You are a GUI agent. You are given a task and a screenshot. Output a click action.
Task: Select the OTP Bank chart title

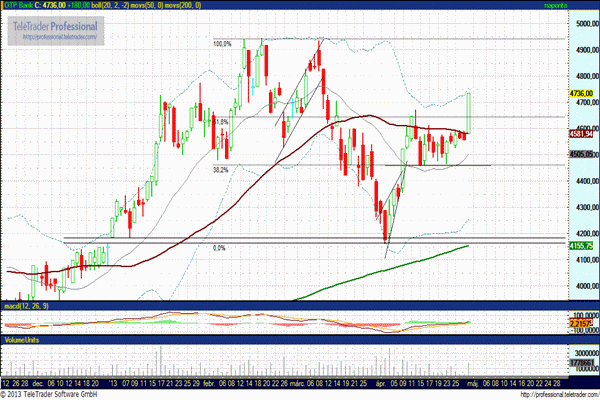point(19,4)
